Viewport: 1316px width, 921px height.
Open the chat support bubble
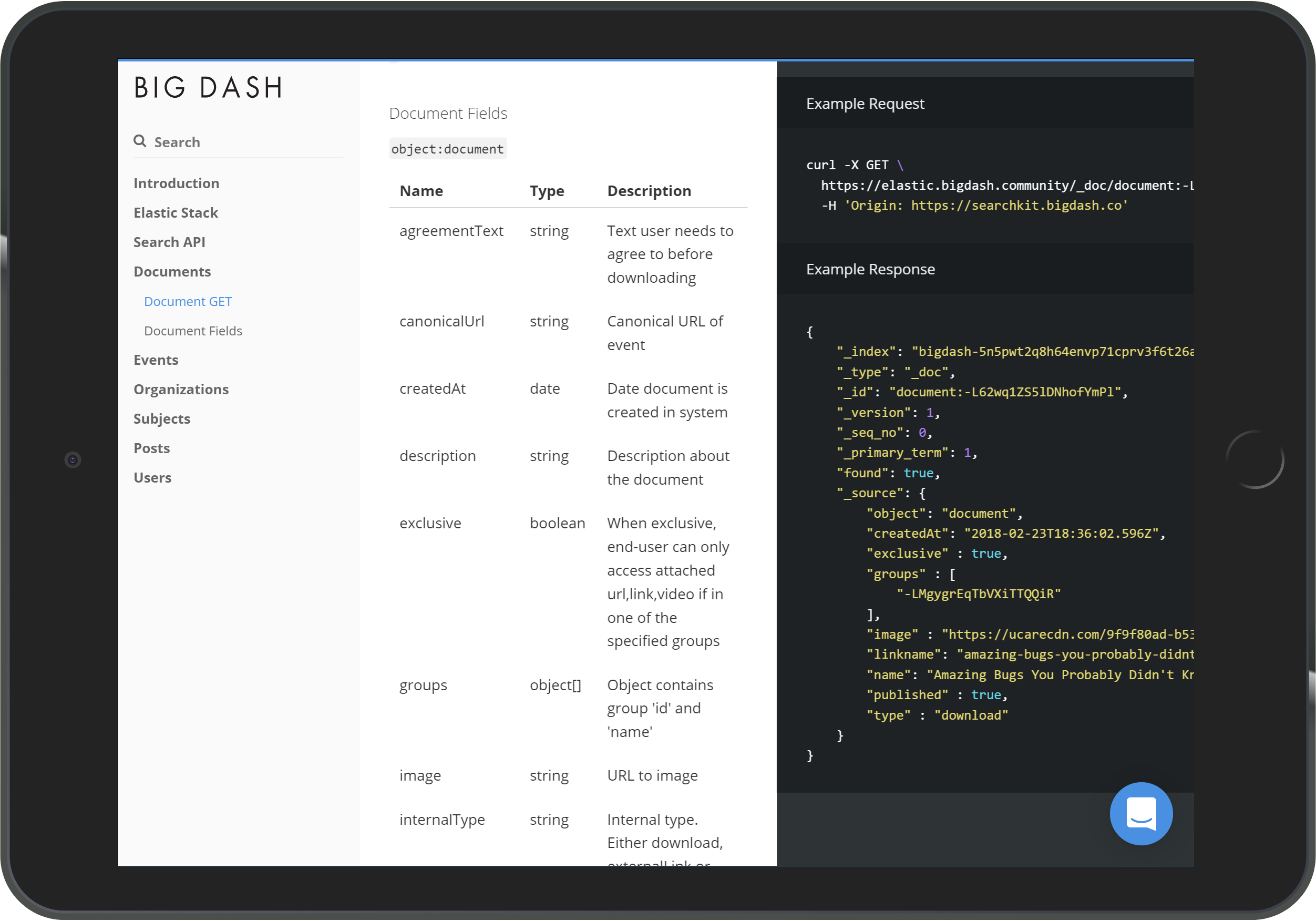pyautogui.click(x=1140, y=813)
